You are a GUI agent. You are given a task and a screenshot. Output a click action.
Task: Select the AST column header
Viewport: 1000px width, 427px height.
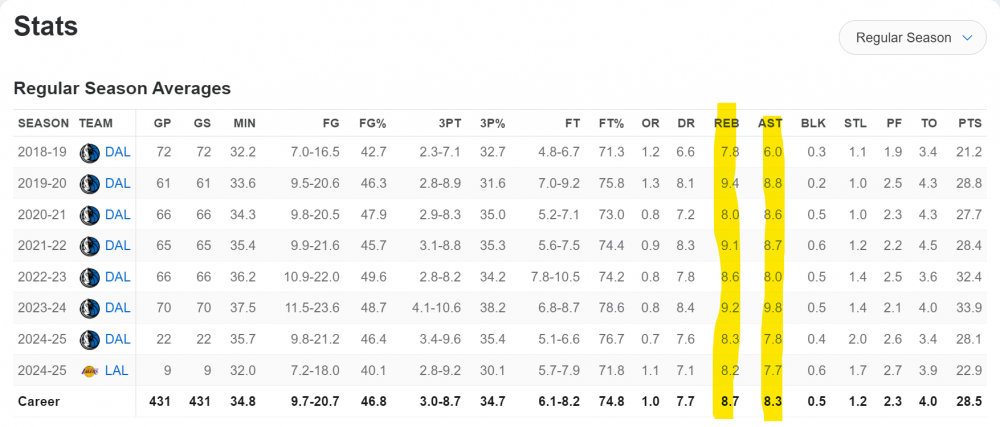point(770,123)
